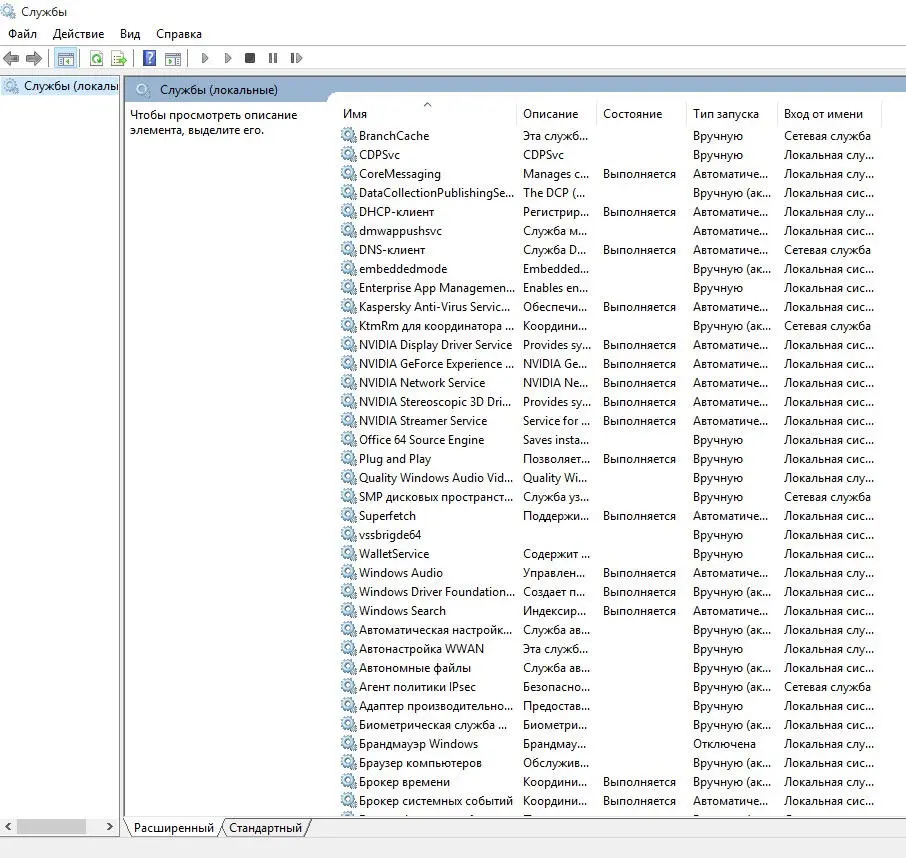Switch to the Расширенный tab

click(173, 828)
